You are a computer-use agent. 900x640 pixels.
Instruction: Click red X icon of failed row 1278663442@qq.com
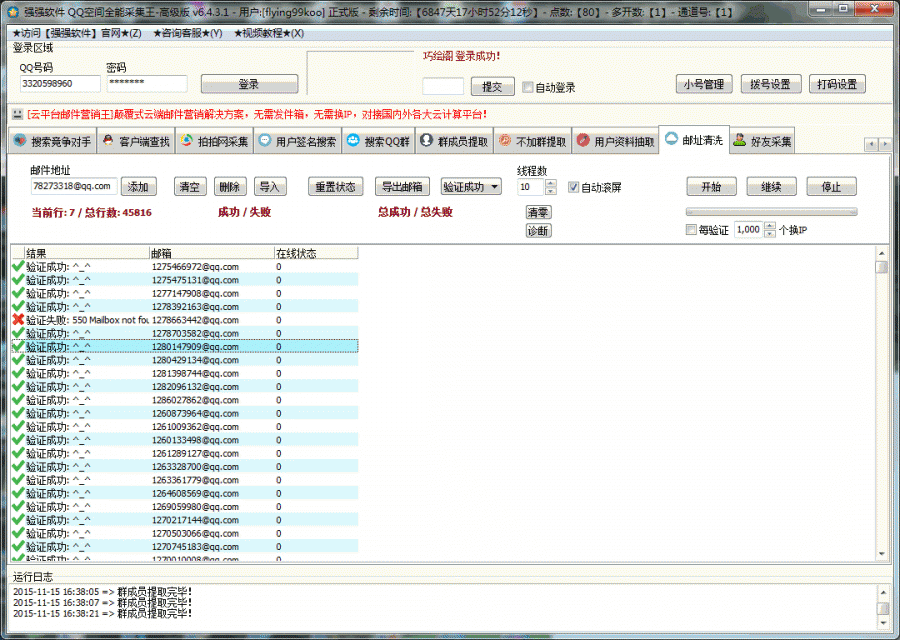[18, 320]
